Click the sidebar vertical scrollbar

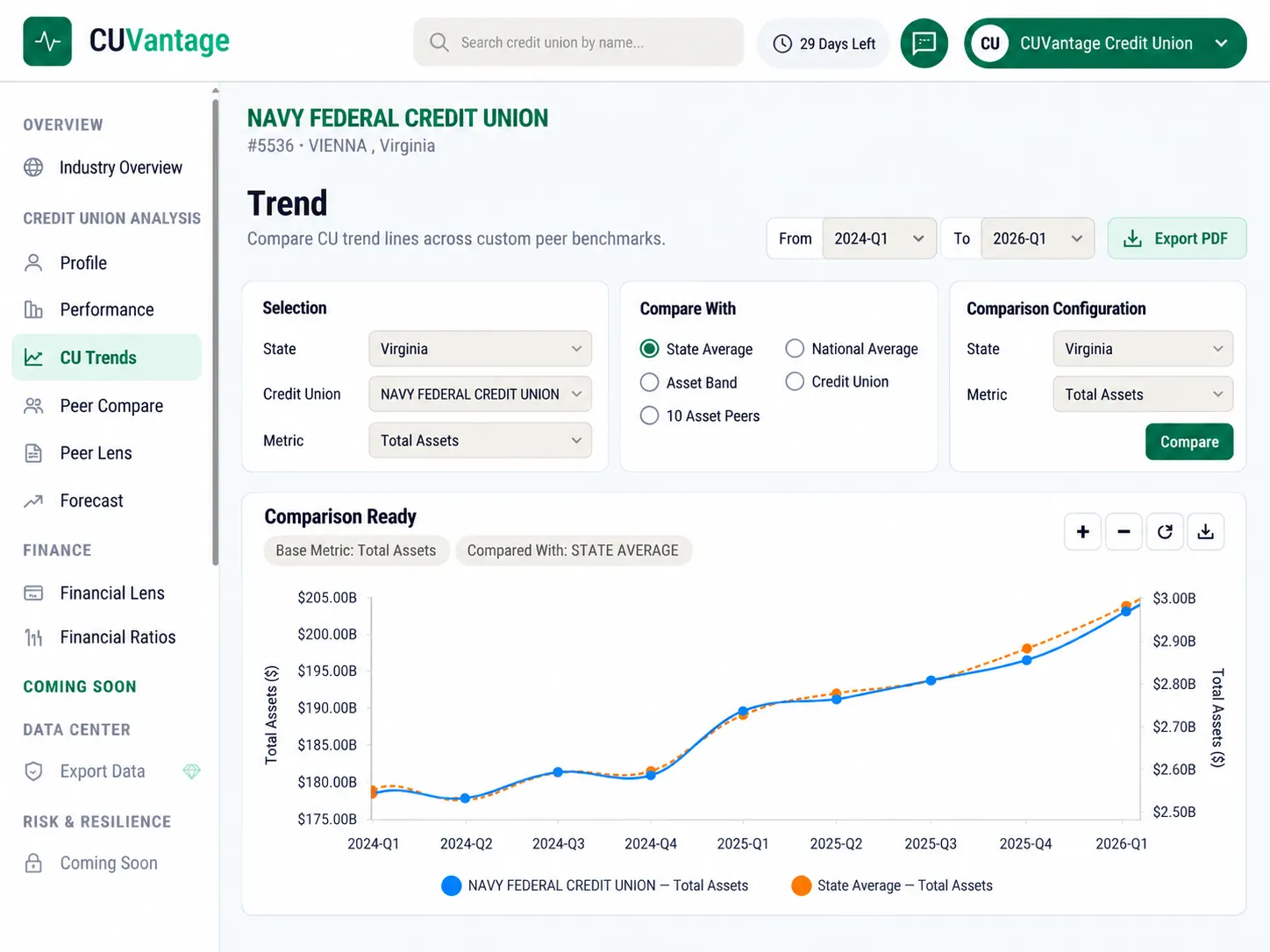click(x=216, y=333)
